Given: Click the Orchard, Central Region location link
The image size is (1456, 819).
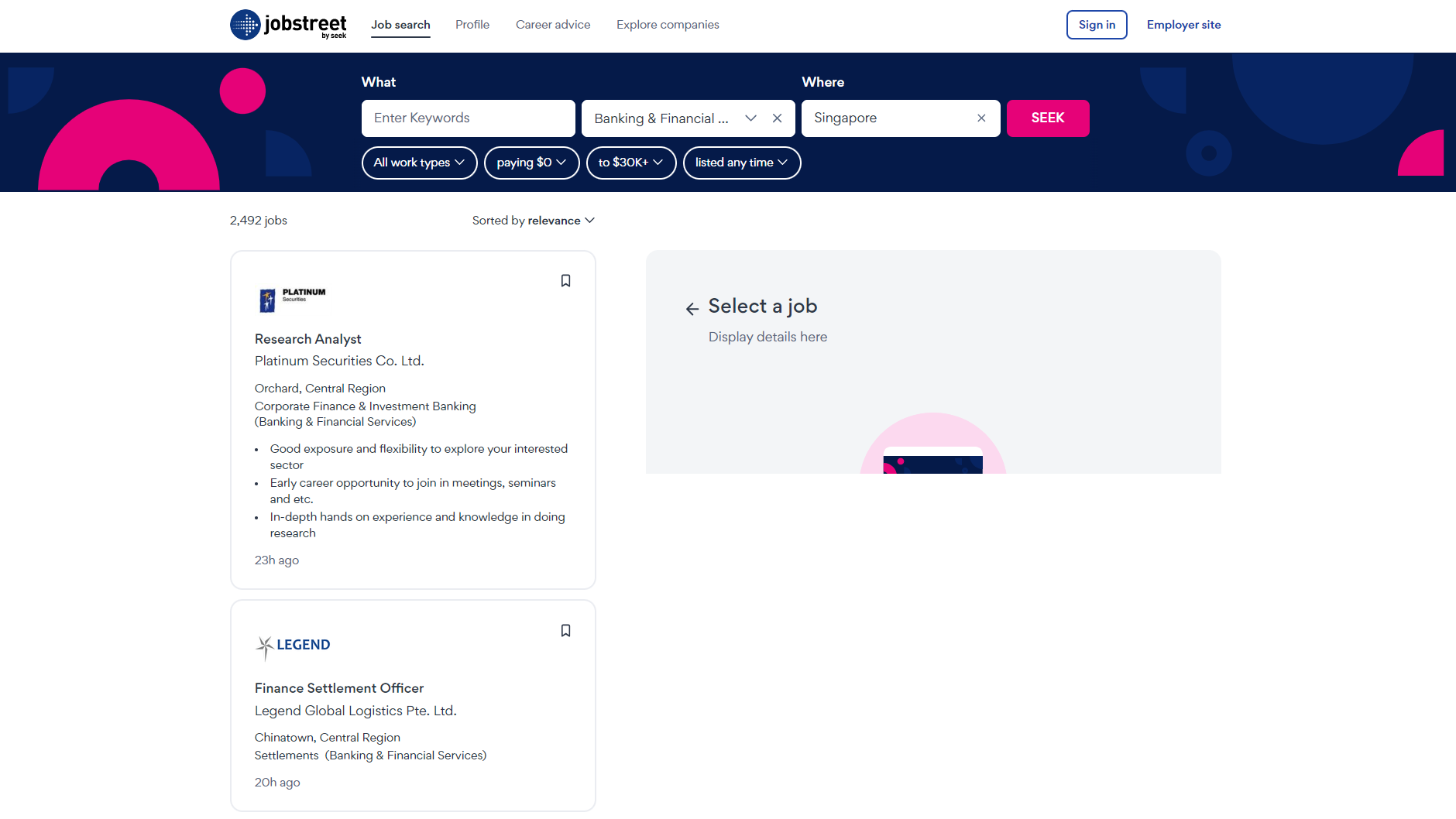Looking at the screenshot, I should click(320, 389).
